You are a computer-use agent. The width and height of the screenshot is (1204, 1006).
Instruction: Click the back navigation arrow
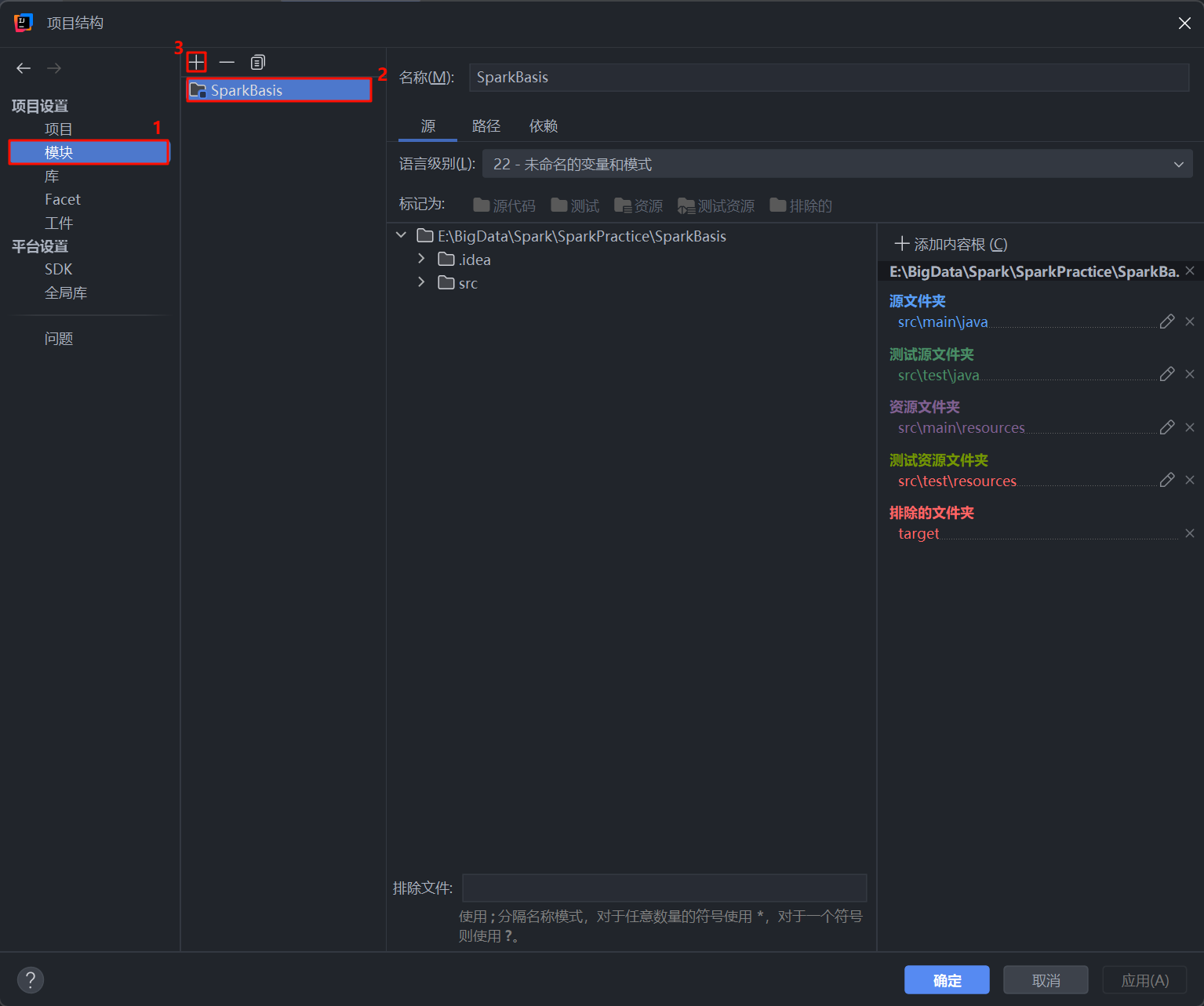point(24,68)
